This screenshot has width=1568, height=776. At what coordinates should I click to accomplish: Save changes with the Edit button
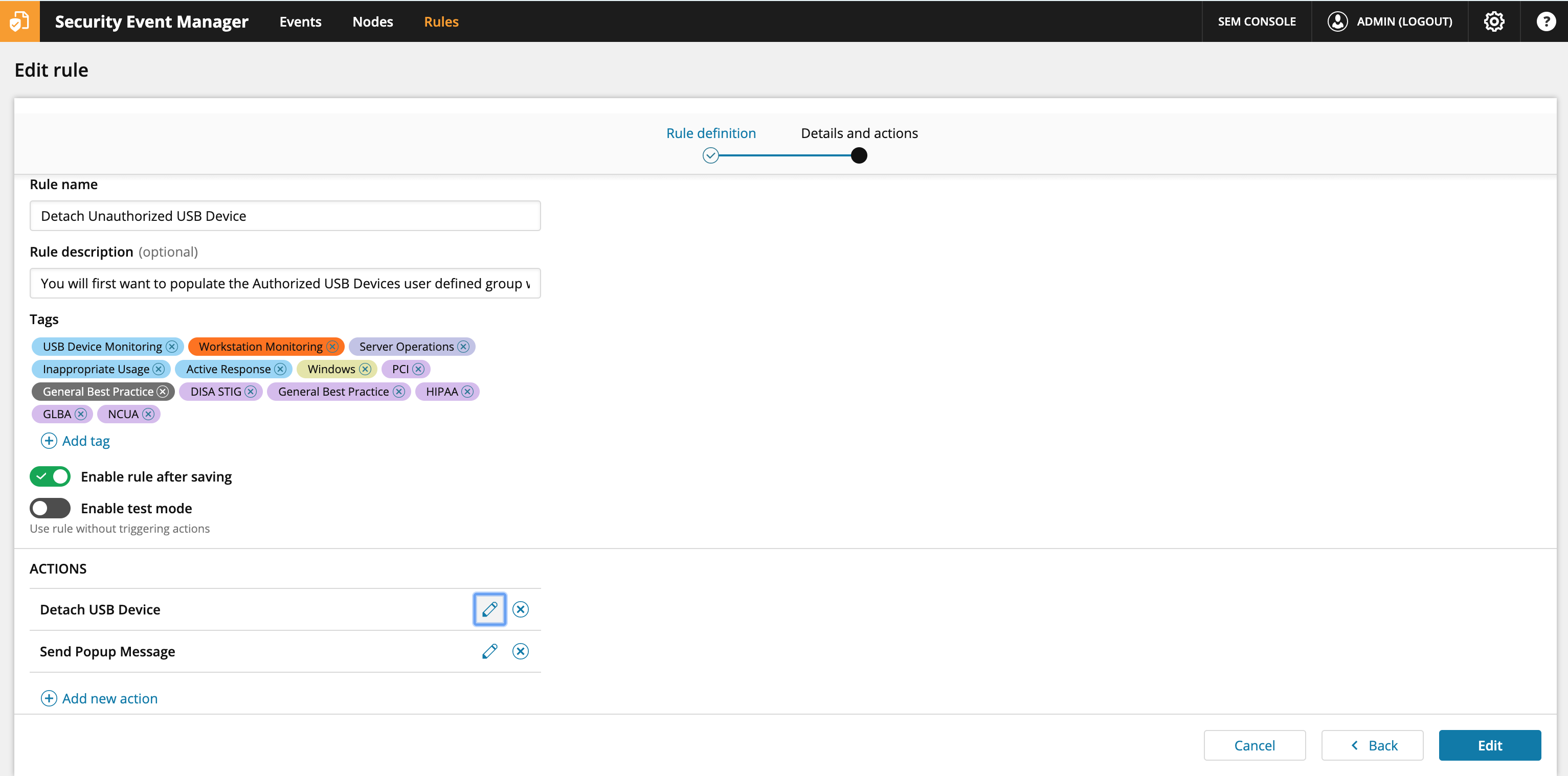[1489, 745]
